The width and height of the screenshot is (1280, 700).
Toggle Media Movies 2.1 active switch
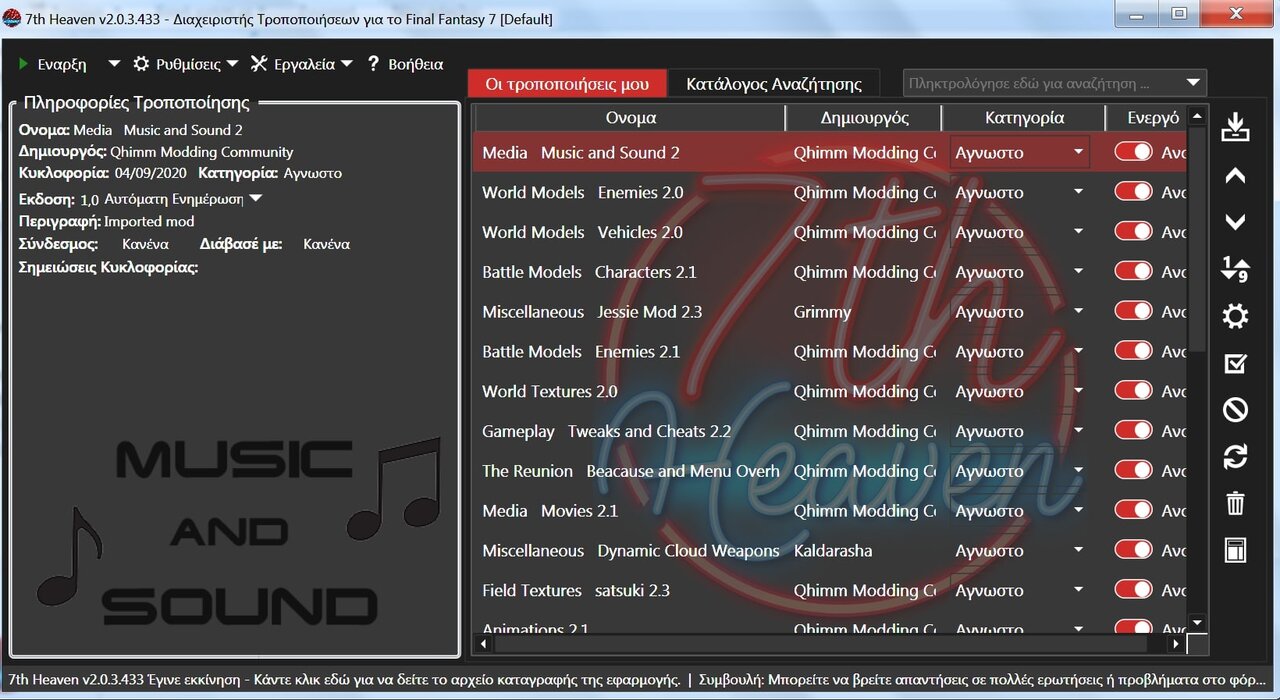point(1133,510)
